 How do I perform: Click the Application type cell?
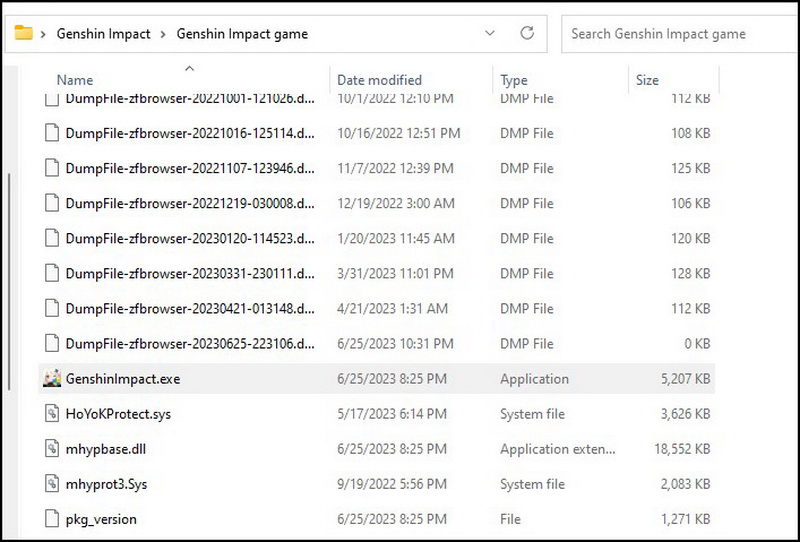click(534, 379)
